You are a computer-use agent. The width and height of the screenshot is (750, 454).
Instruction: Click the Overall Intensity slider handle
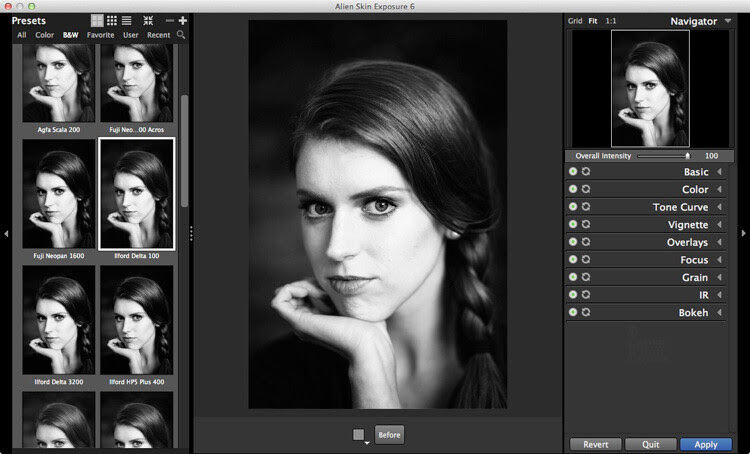[687, 156]
